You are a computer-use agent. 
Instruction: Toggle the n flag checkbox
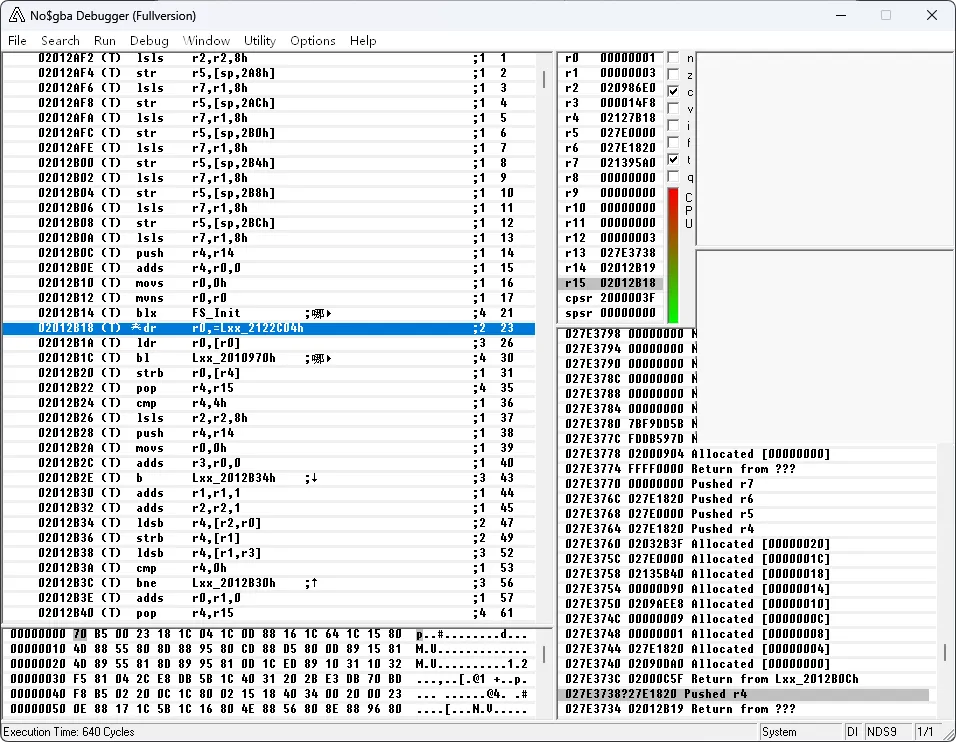[x=673, y=58]
